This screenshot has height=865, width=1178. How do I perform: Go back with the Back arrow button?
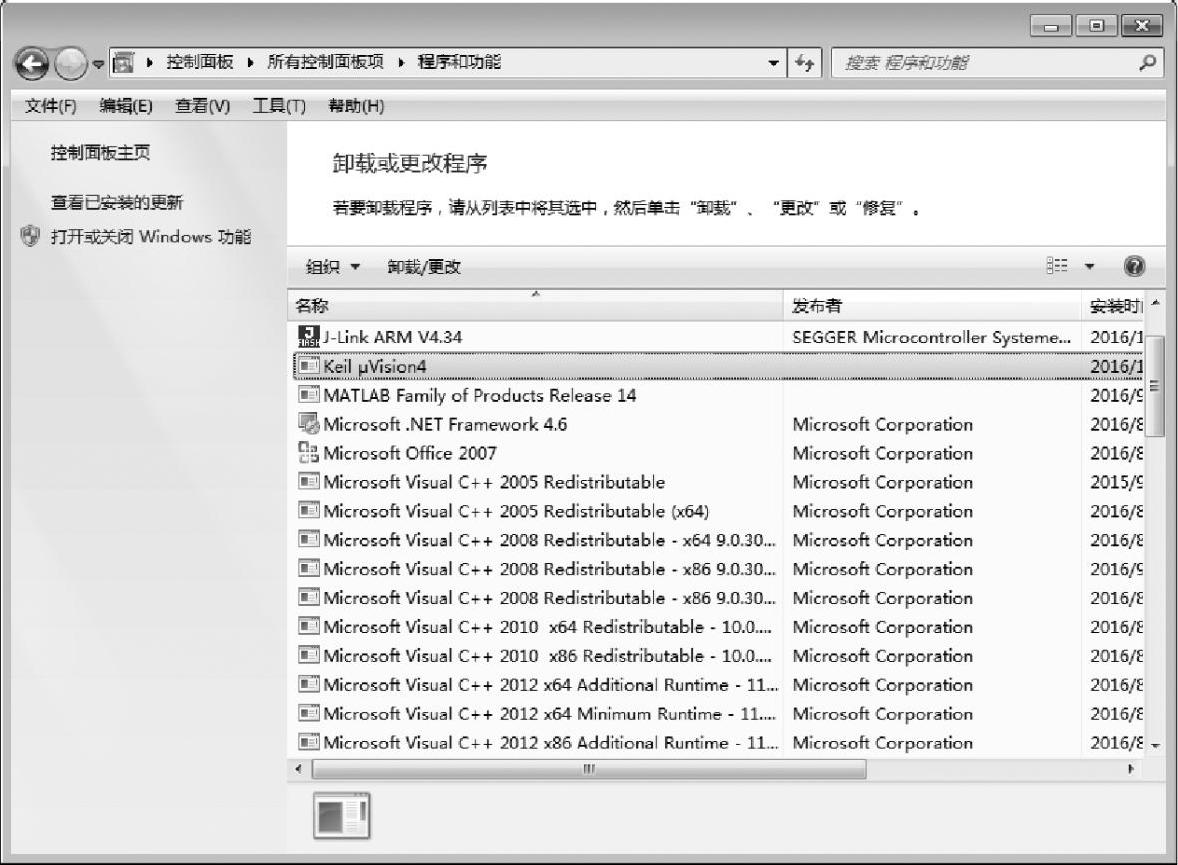point(32,64)
